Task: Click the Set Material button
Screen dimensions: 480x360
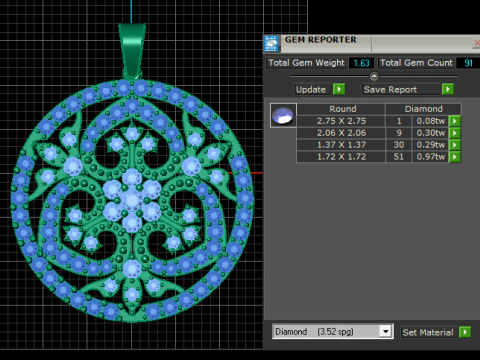Action: 428,332
